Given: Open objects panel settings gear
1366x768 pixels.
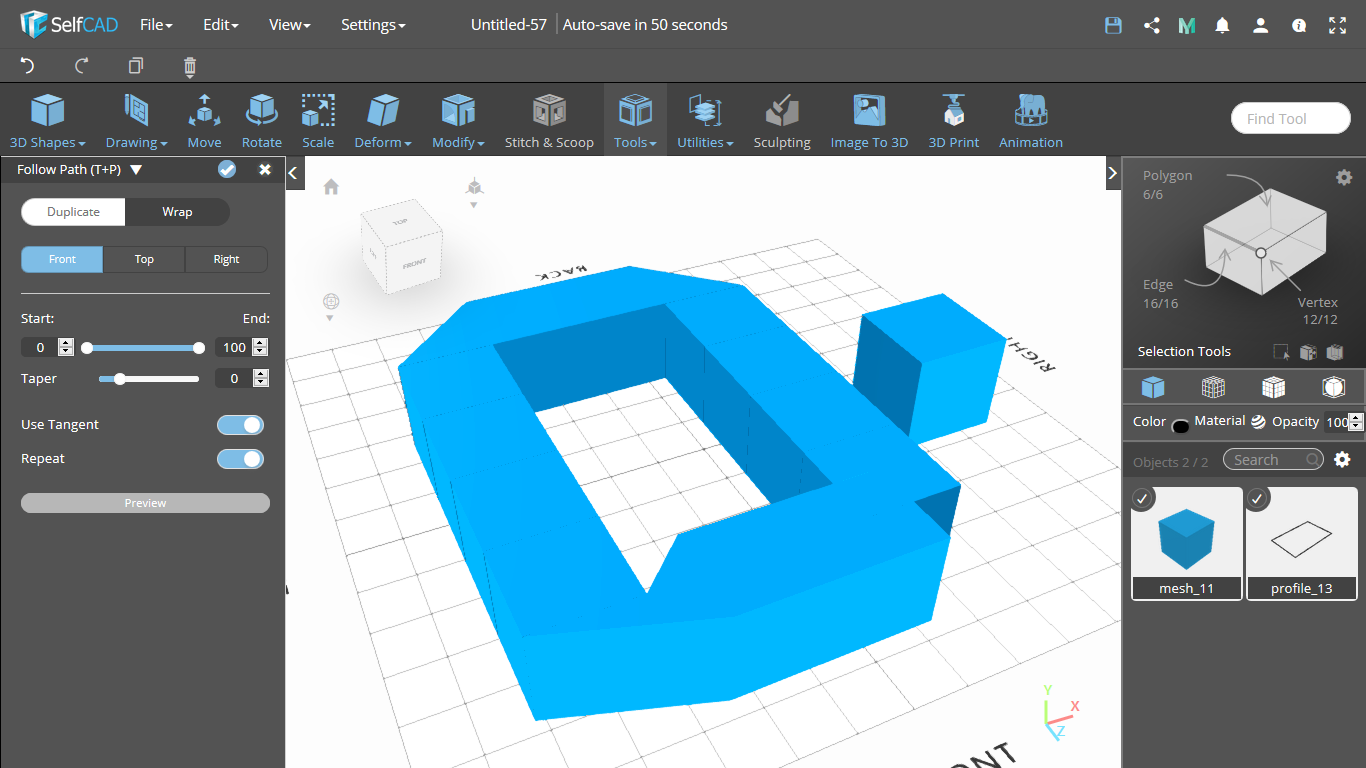Looking at the screenshot, I should [x=1342, y=459].
